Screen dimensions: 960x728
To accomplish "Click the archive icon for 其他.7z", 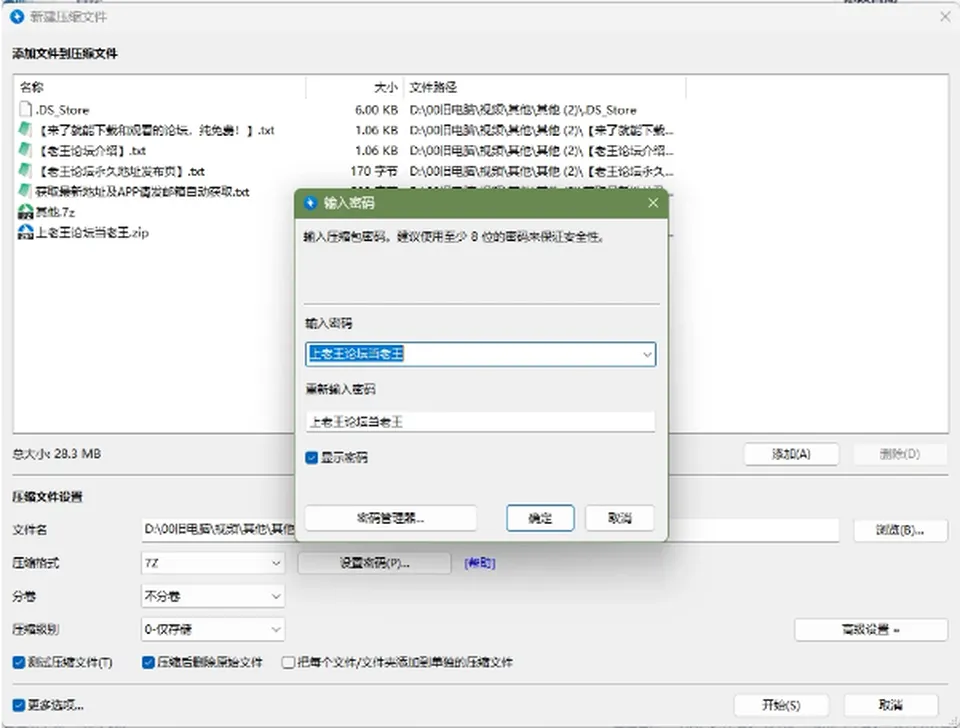I will [25, 212].
